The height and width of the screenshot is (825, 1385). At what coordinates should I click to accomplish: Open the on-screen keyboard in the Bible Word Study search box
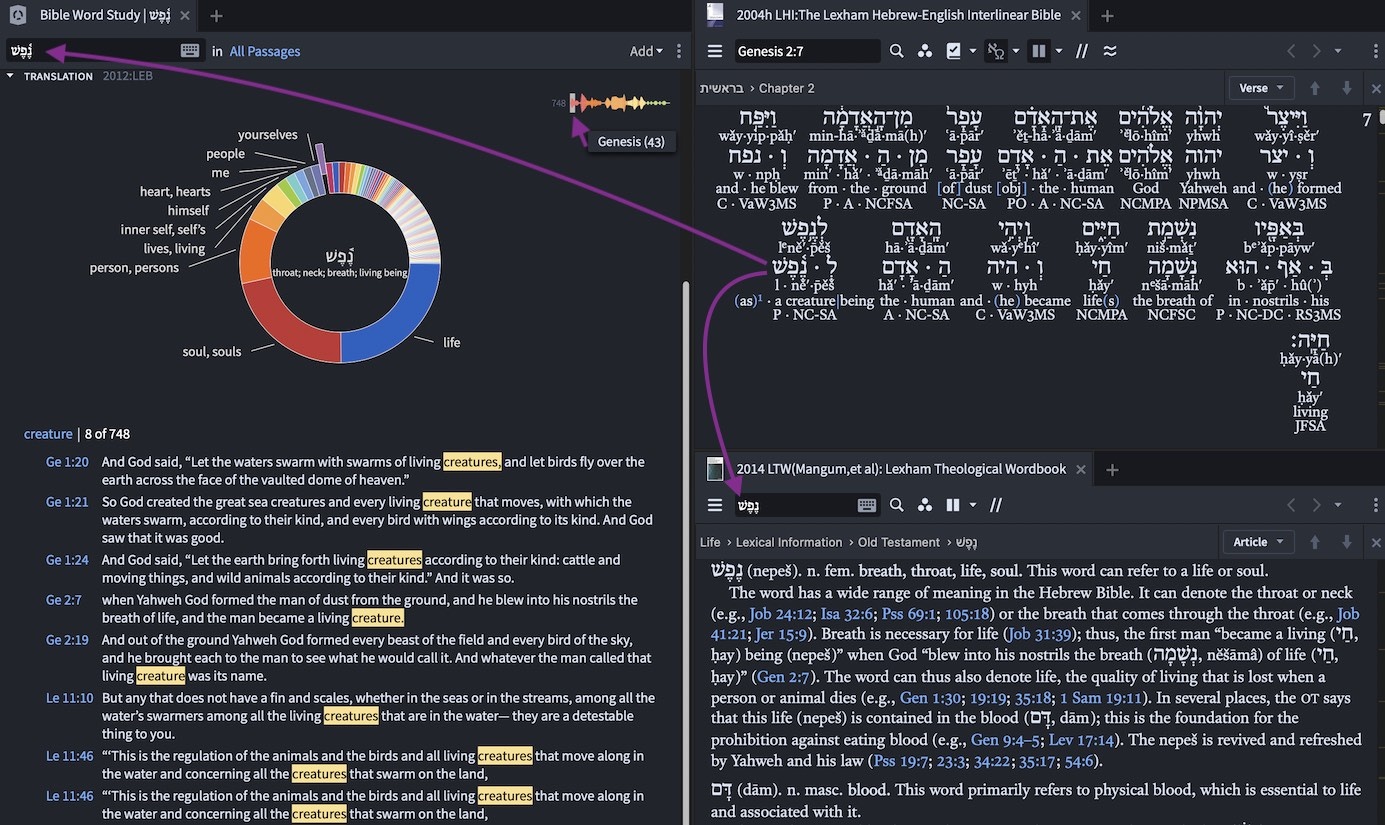(x=190, y=51)
